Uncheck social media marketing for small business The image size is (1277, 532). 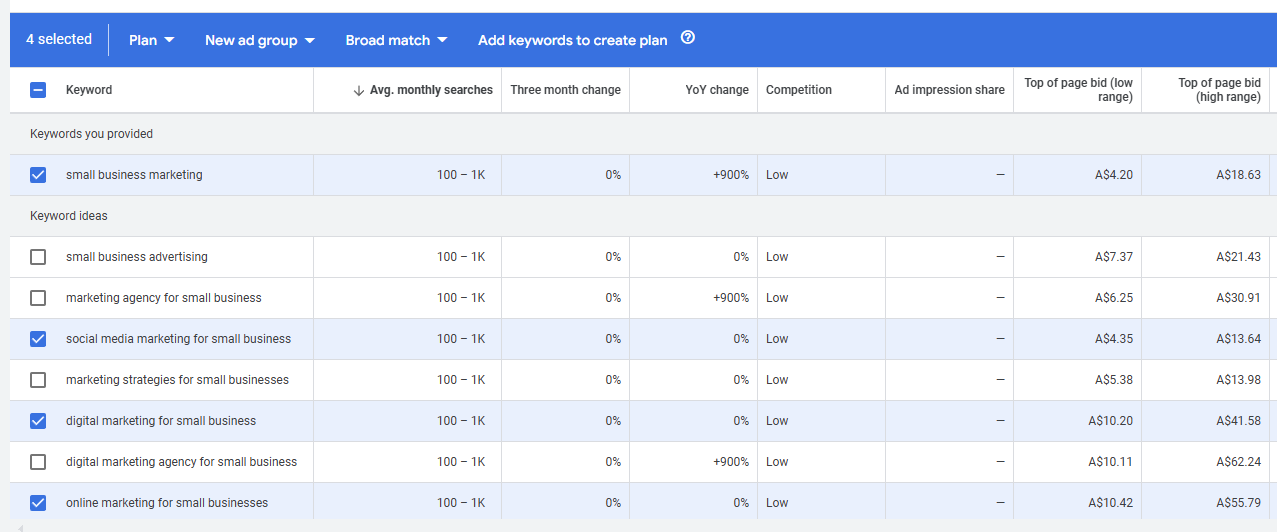(38, 339)
